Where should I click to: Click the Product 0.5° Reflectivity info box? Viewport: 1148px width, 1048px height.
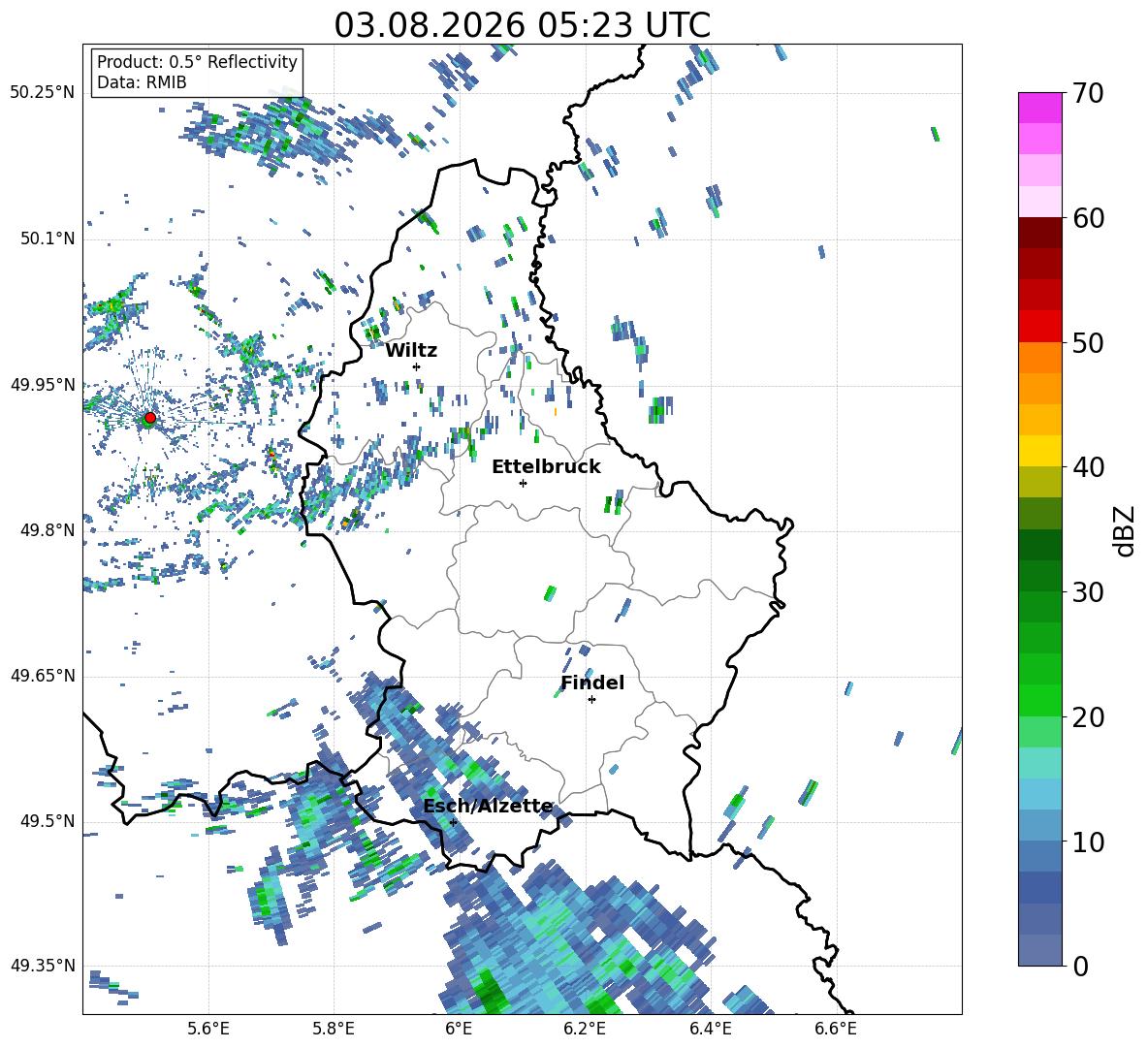coord(197,72)
